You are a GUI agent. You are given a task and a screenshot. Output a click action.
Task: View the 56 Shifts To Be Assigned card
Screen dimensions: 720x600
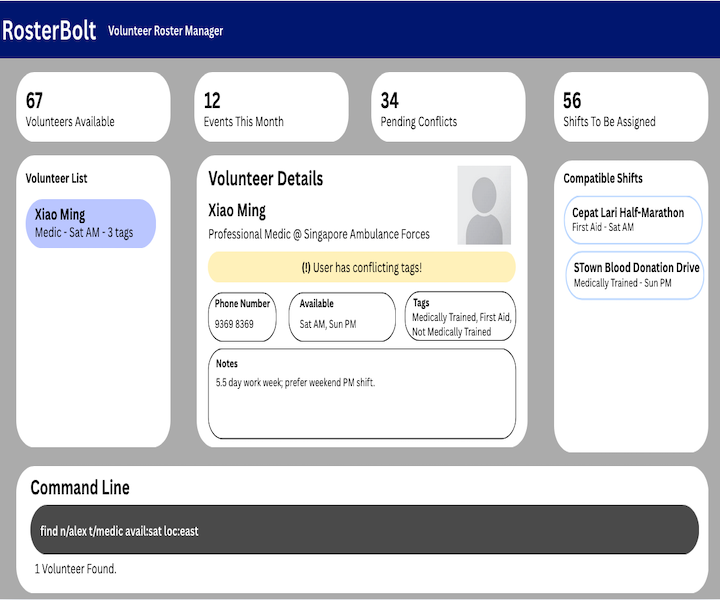[x=630, y=107]
